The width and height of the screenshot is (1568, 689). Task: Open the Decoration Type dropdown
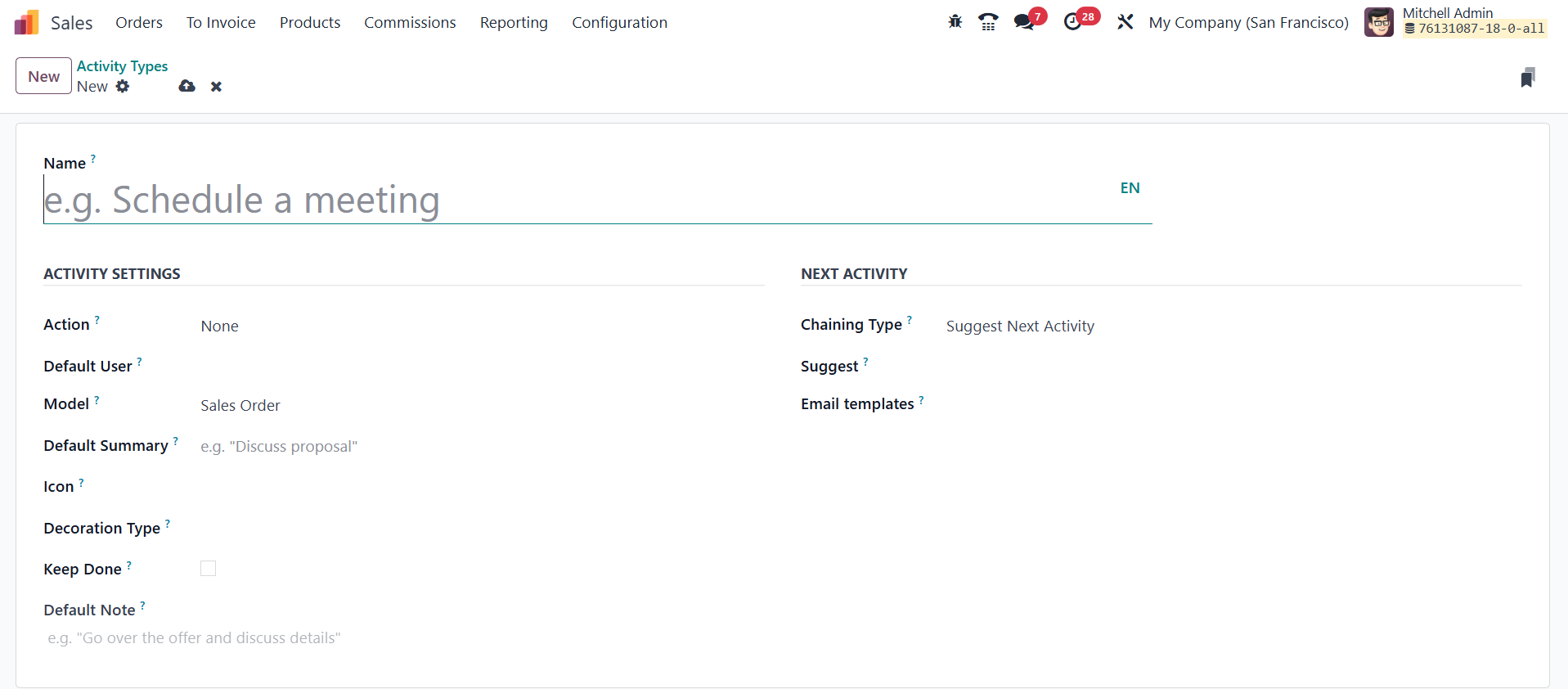click(482, 528)
